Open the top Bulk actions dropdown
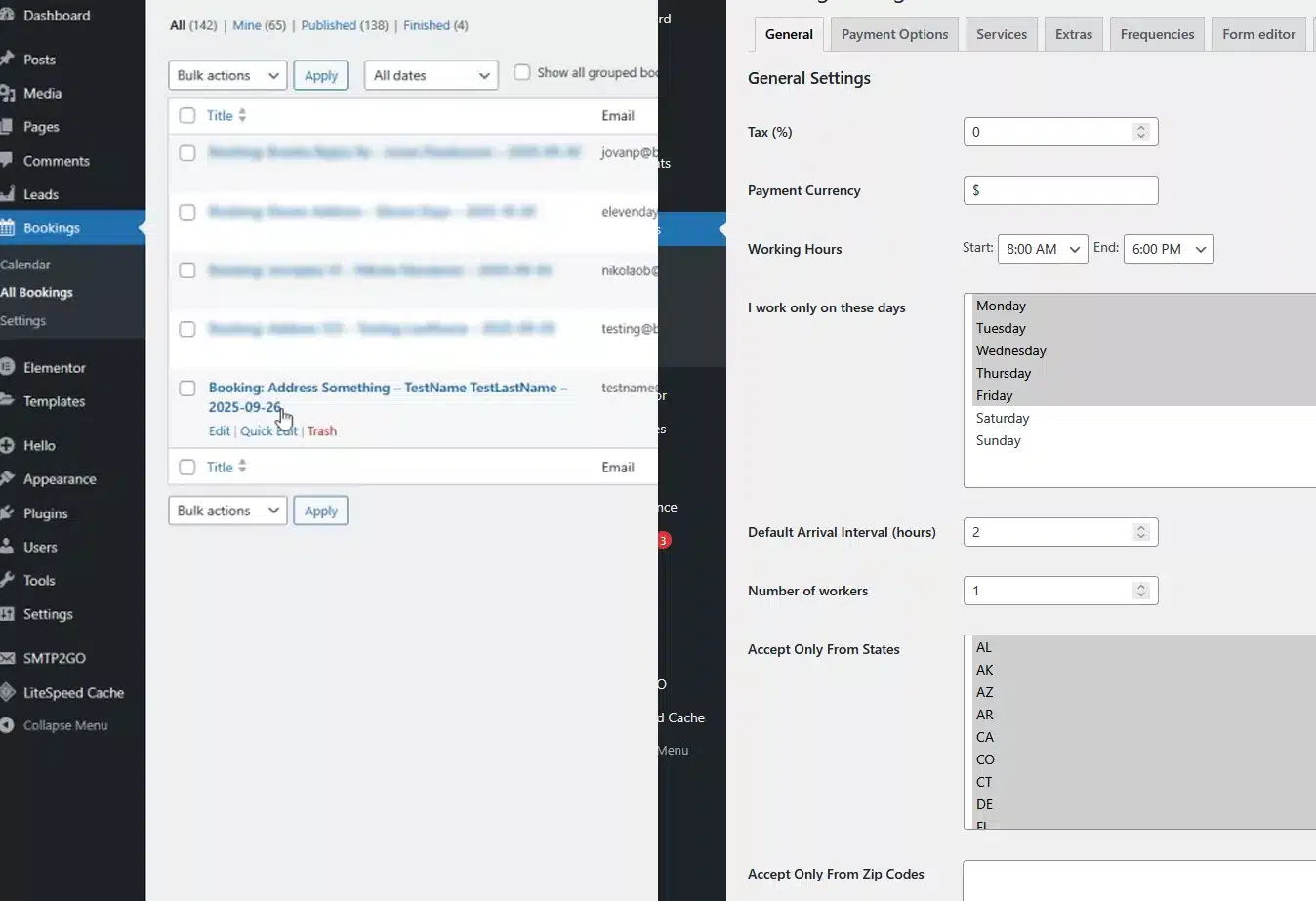1316x901 pixels. [227, 75]
